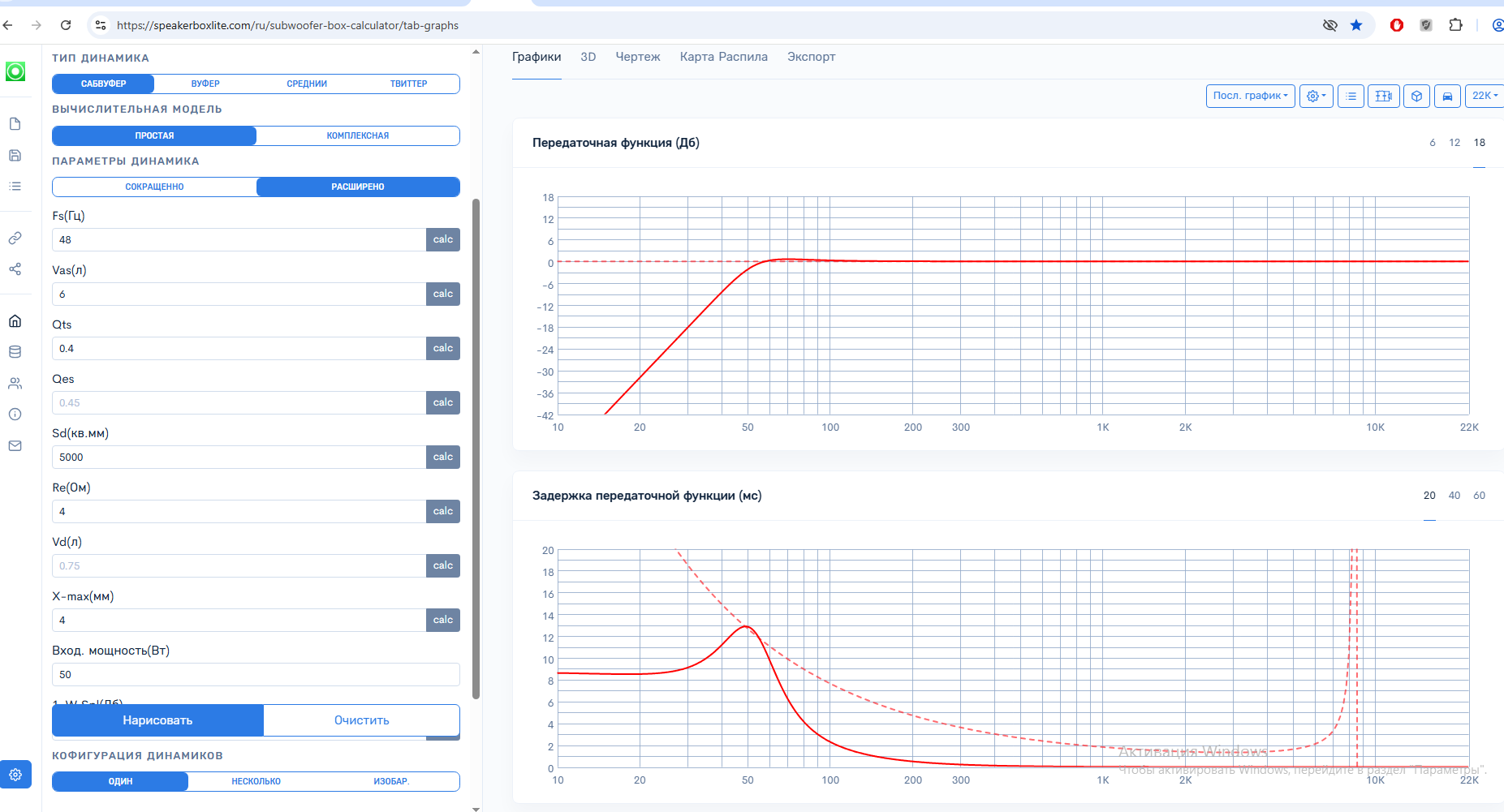
Task: Expand the Посл. график dropdown
Action: point(1250,96)
